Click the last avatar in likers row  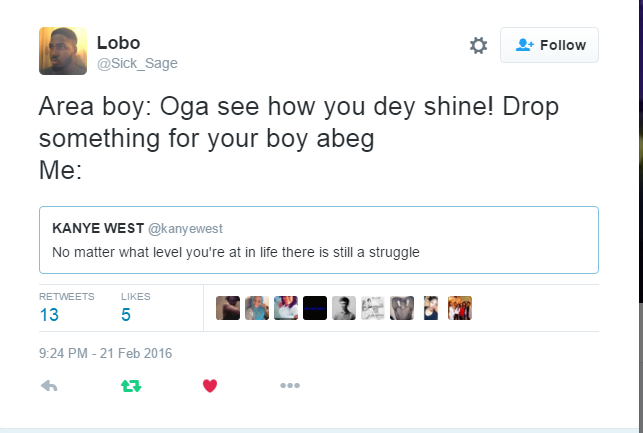pyautogui.click(x=460, y=307)
